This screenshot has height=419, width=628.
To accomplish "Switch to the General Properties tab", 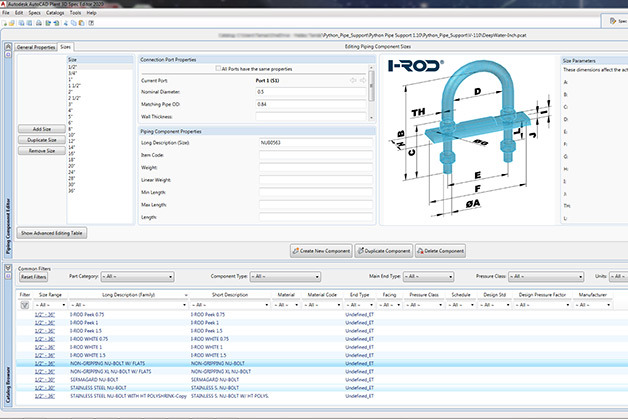I will (x=36, y=47).
